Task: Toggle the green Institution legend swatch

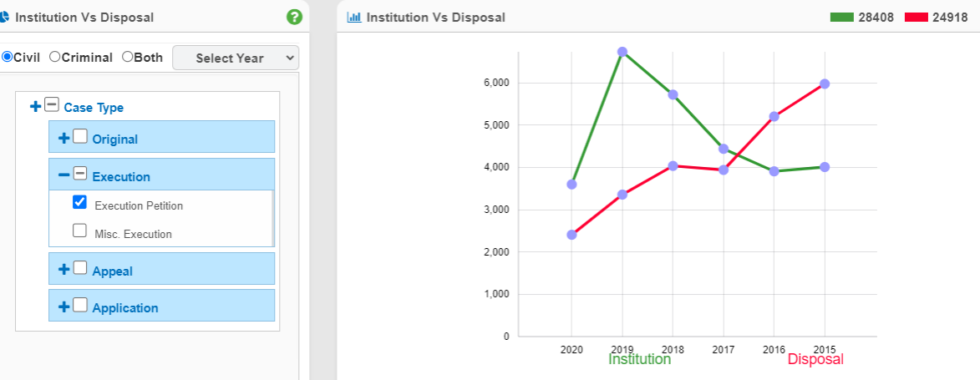Action: coord(841,18)
